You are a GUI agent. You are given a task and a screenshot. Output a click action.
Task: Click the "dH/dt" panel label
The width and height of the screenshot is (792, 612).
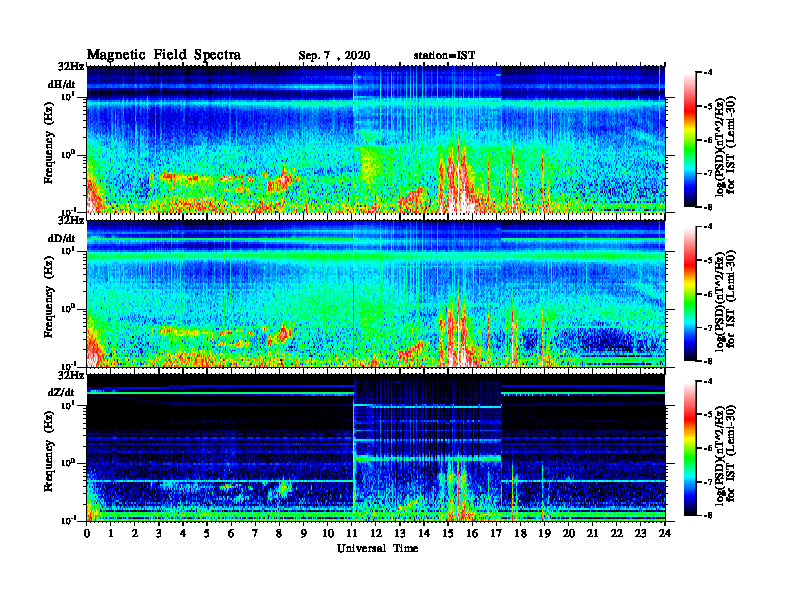pyautogui.click(x=62, y=85)
